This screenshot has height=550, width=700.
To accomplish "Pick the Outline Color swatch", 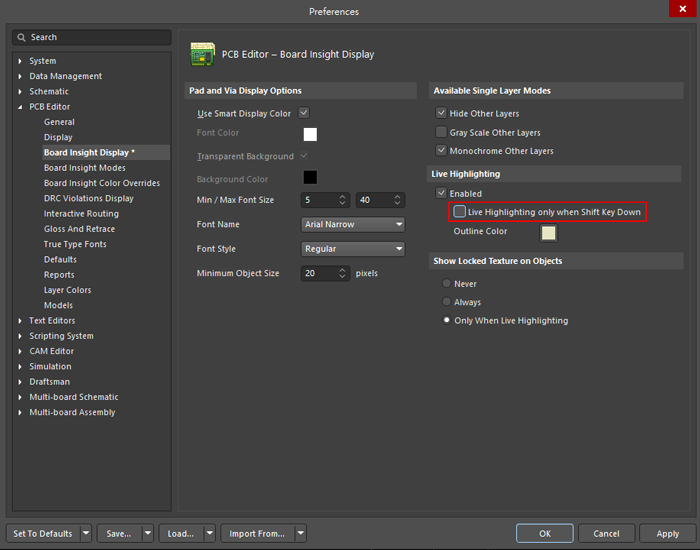I will pos(548,233).
